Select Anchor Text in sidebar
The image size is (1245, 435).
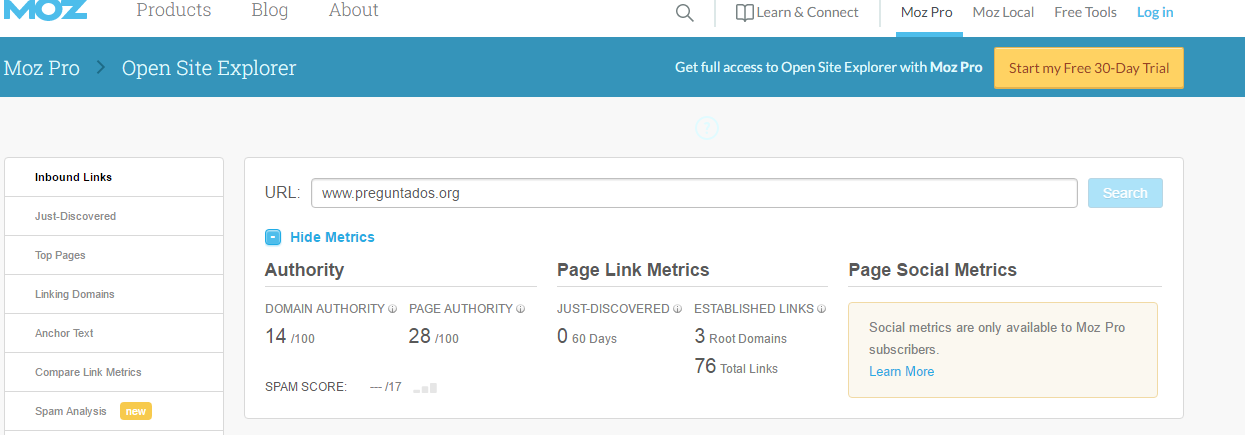[114, 333]
